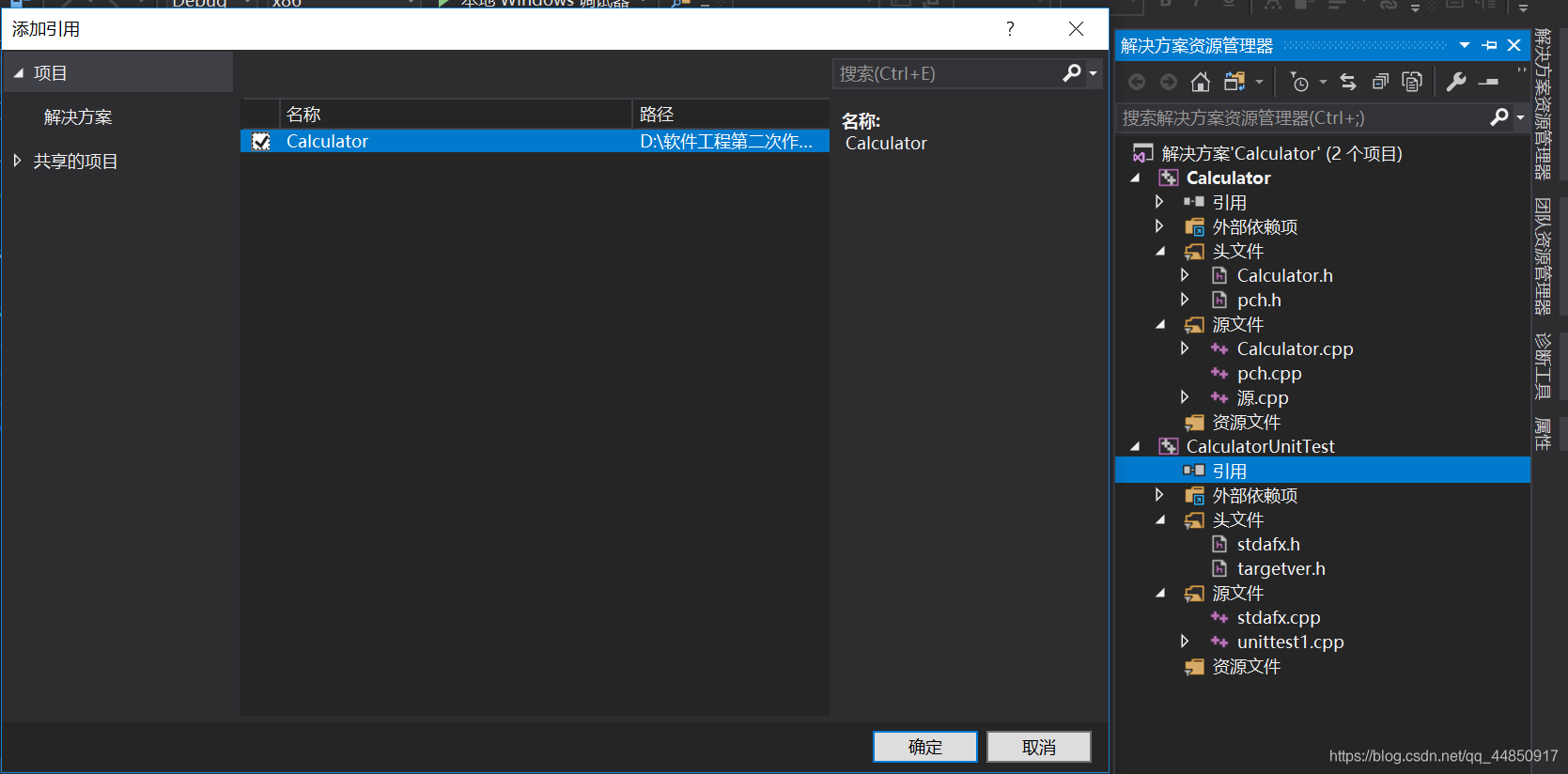Sort list by the 路径 column header
The height and width of the screenshot is (774, 1568).
pos(731,114)
